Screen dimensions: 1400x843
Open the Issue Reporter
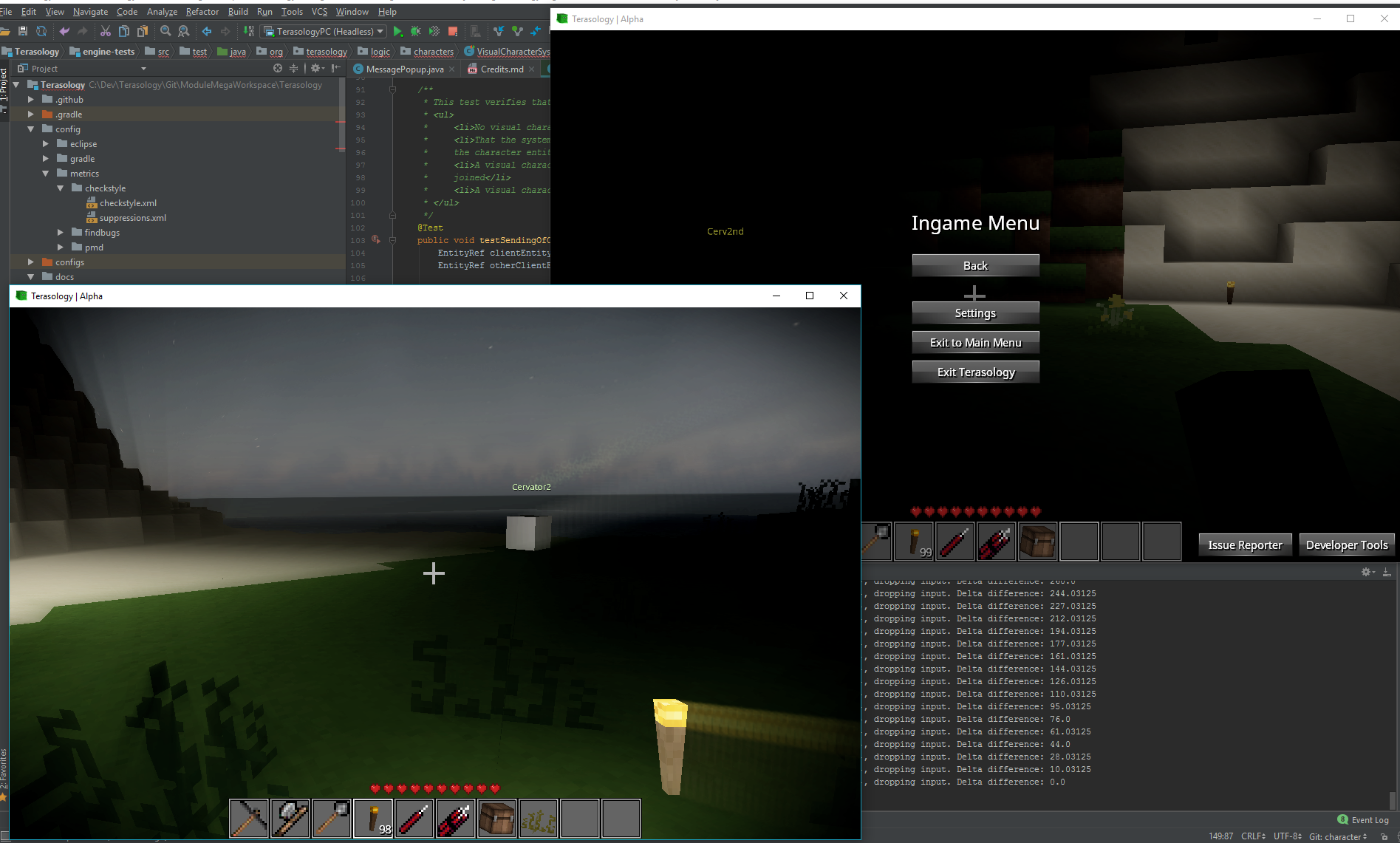[x=1245, y=545]
